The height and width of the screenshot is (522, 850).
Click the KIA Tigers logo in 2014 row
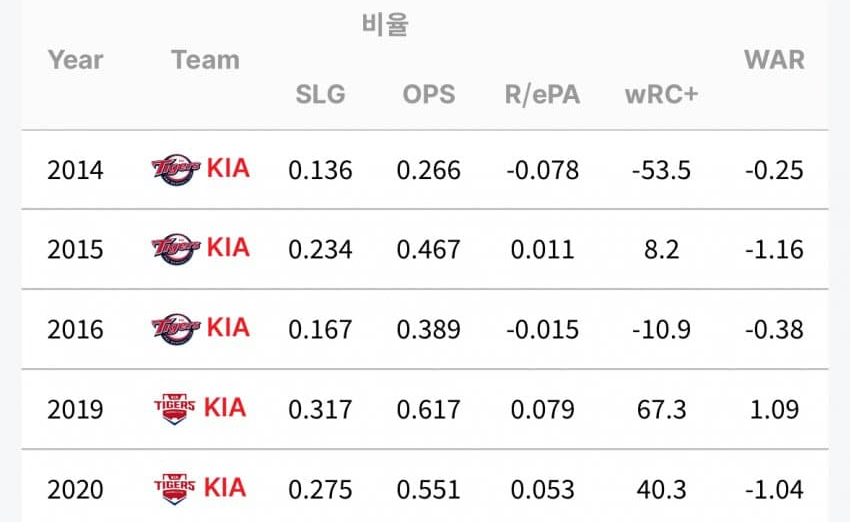coord(177,169)
